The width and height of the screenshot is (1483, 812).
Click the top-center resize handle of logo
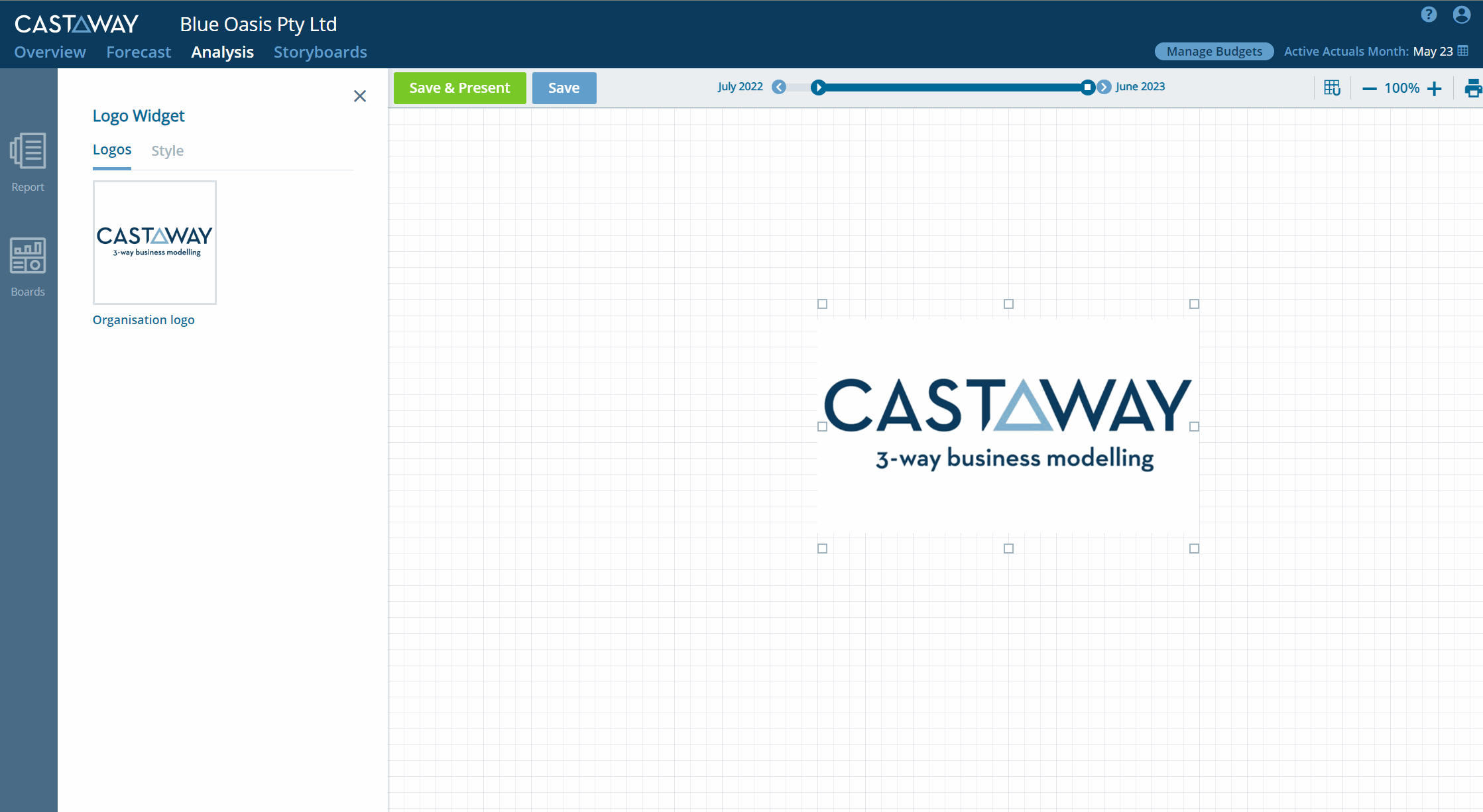[1009, 304]
